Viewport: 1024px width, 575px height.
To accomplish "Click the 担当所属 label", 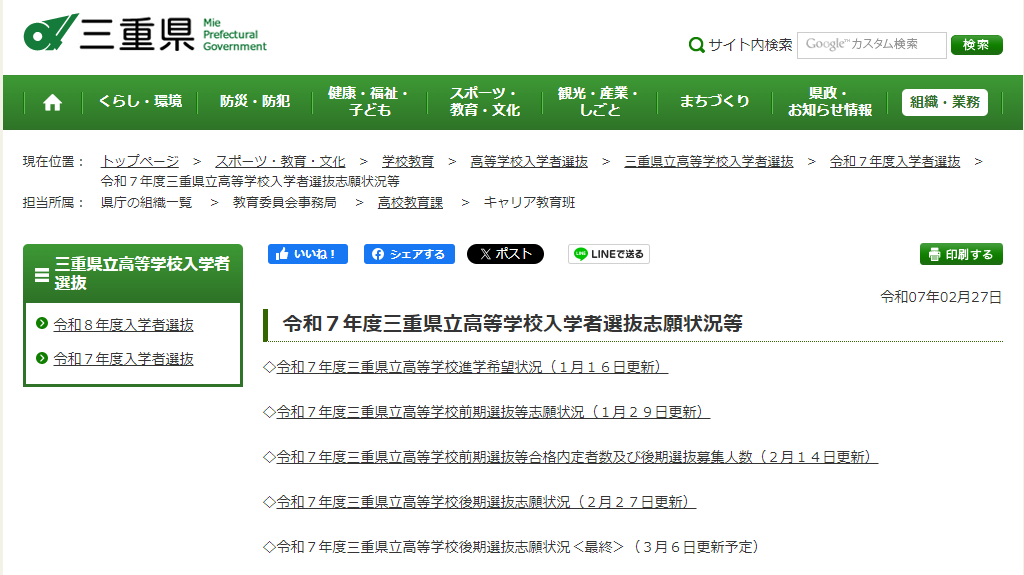I will click(54, 203).
